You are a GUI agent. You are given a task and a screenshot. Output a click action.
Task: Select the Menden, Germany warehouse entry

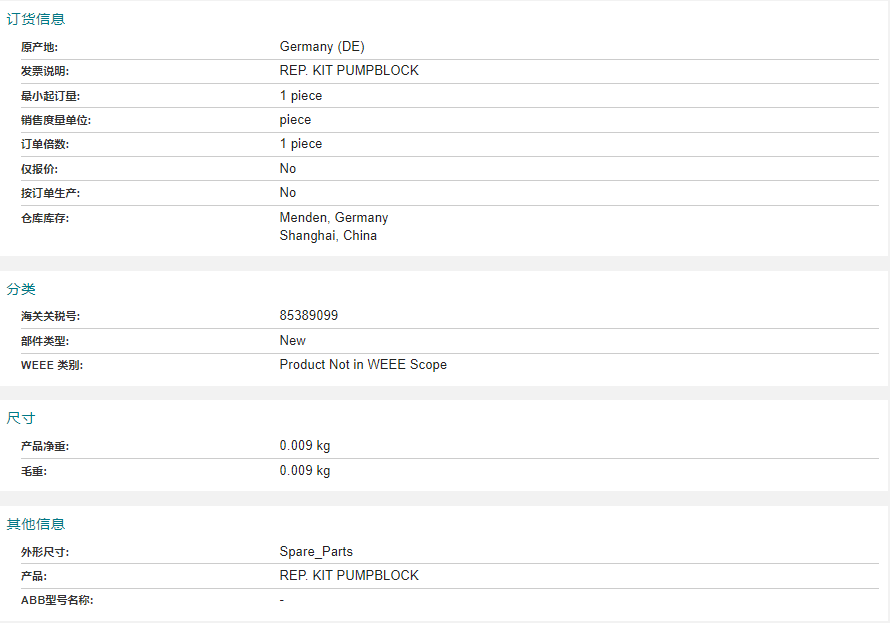tap(334, 217)
